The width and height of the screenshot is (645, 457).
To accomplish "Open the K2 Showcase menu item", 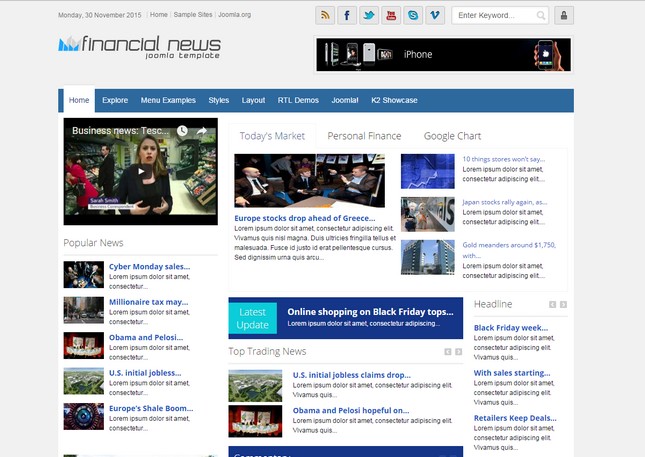I will click(x=394, y=100).
